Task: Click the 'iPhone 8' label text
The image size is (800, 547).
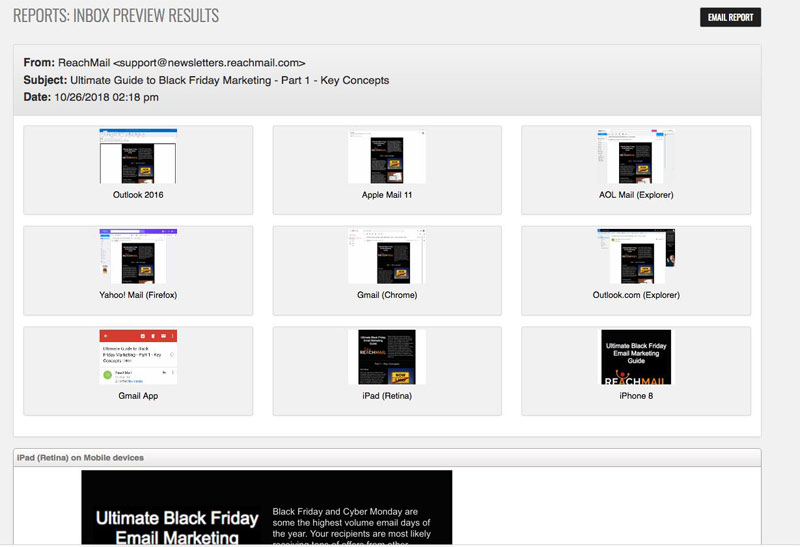Action: 636,396
